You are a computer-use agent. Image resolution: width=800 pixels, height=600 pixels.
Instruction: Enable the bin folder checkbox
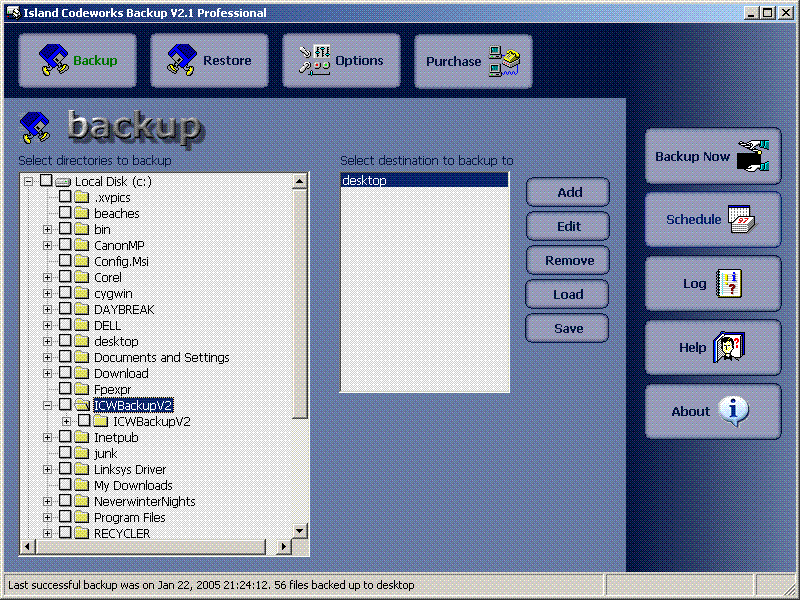point(65,229)
